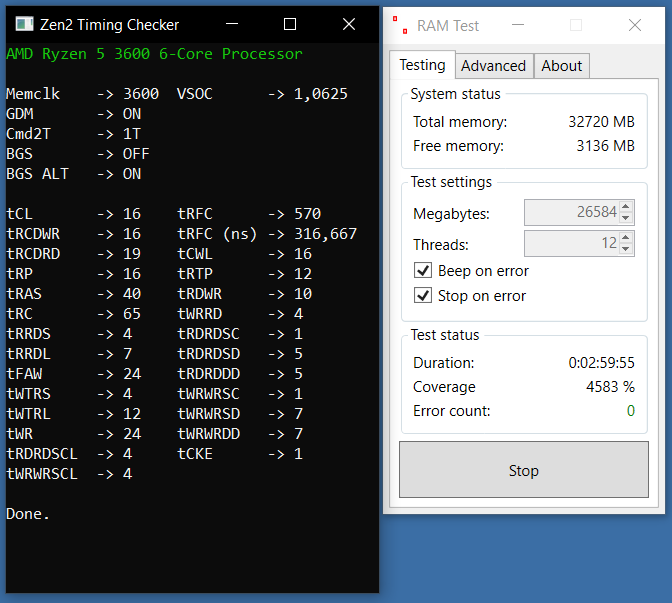Click the tRAS value 40
The image size is (672, 603).
[x=132, y=294]
